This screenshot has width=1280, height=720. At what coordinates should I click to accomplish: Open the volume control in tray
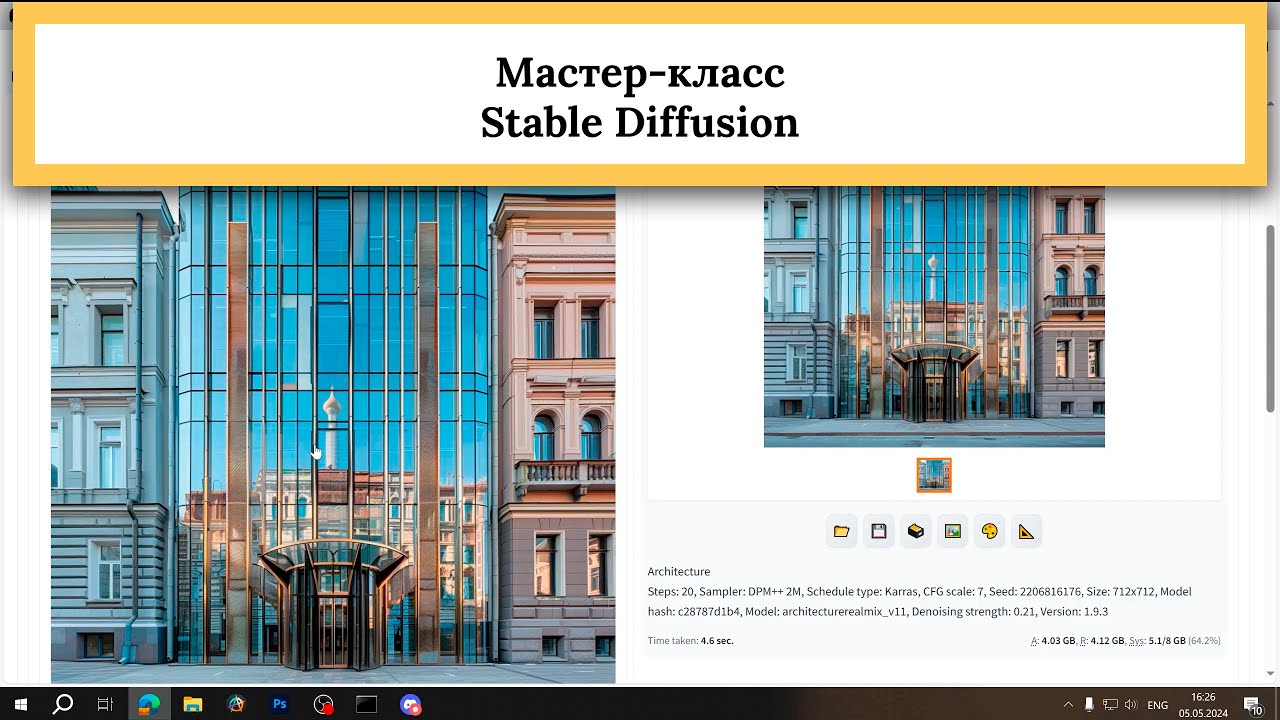point(1131,704)
